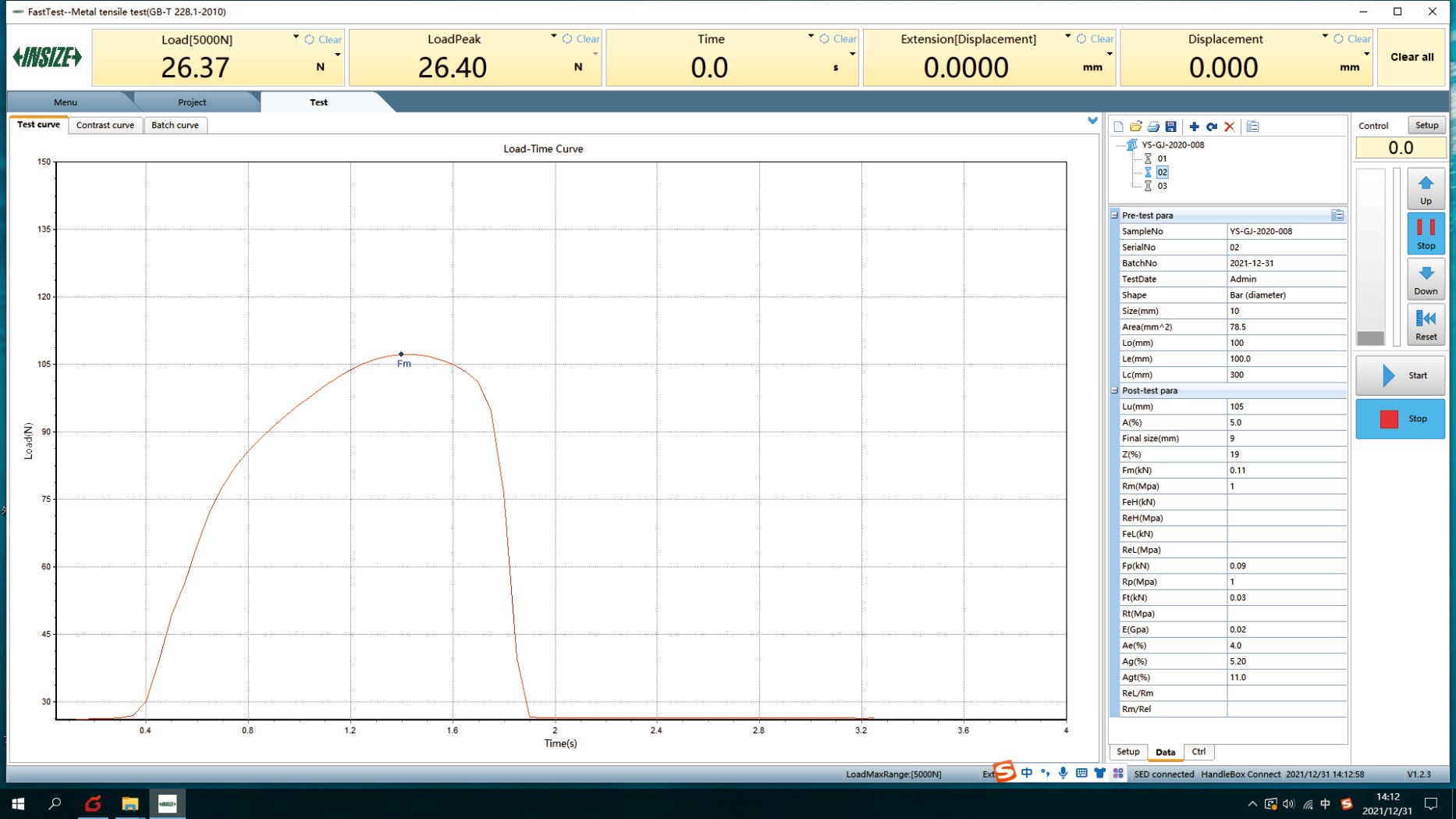Screen dimensions: 1456x819
Task: Collapse the Pre-test para section
Action: pyautogui.click(x=1114, y=215)
